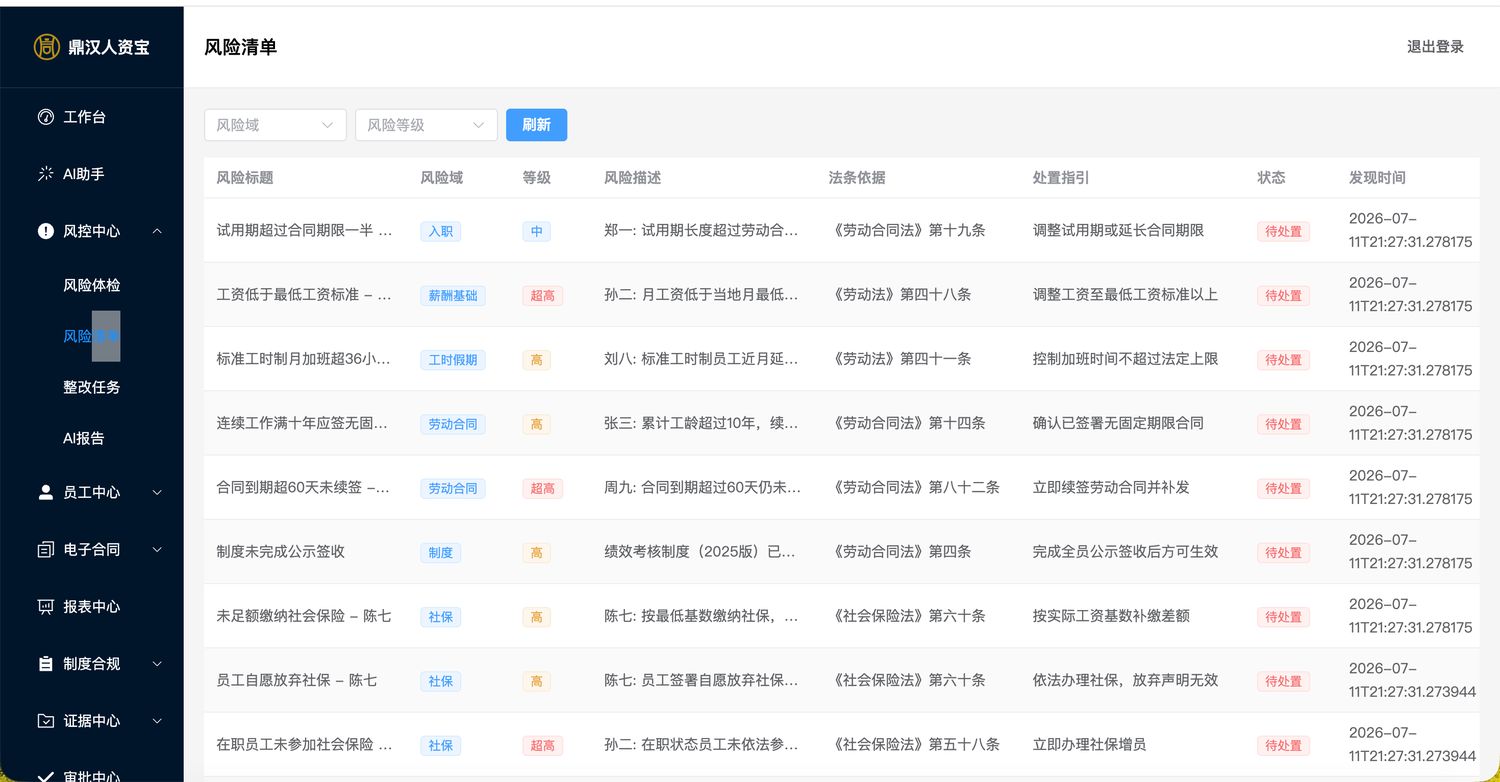Screen dimensions: 1500x782
Task: Click description starting 郑一: 试用期长度
Action: pos(702,230)
